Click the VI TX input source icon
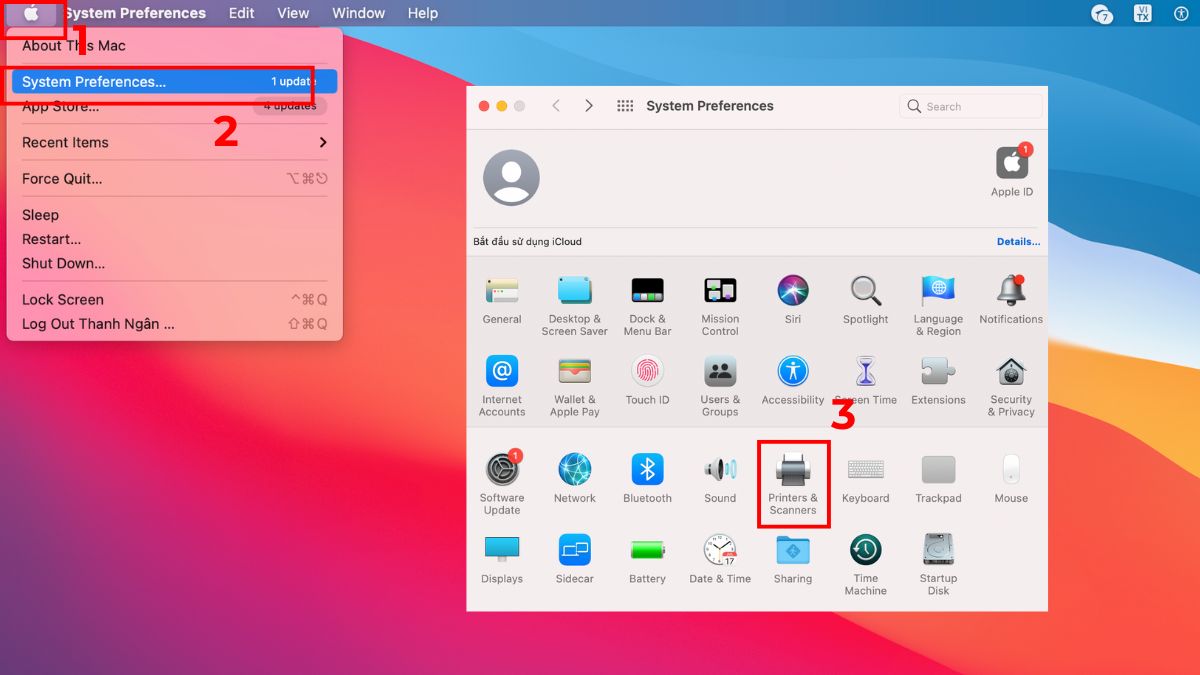Screen dimensions: 1200x675 1142,13
